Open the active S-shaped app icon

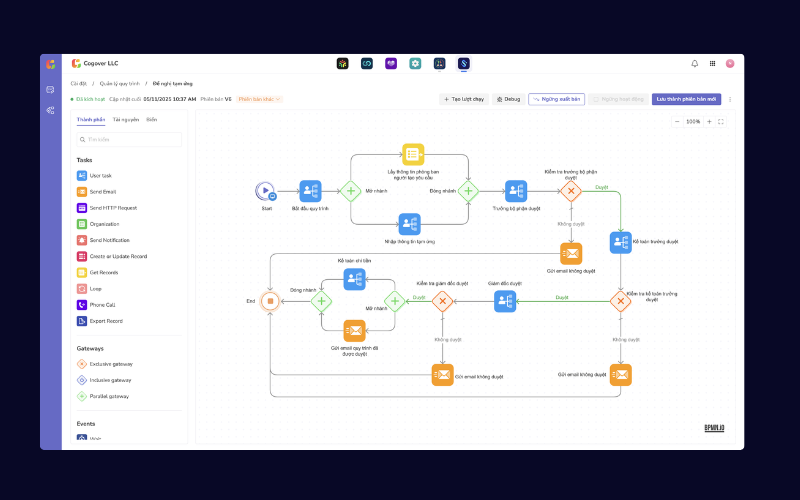tap(464, 64)
